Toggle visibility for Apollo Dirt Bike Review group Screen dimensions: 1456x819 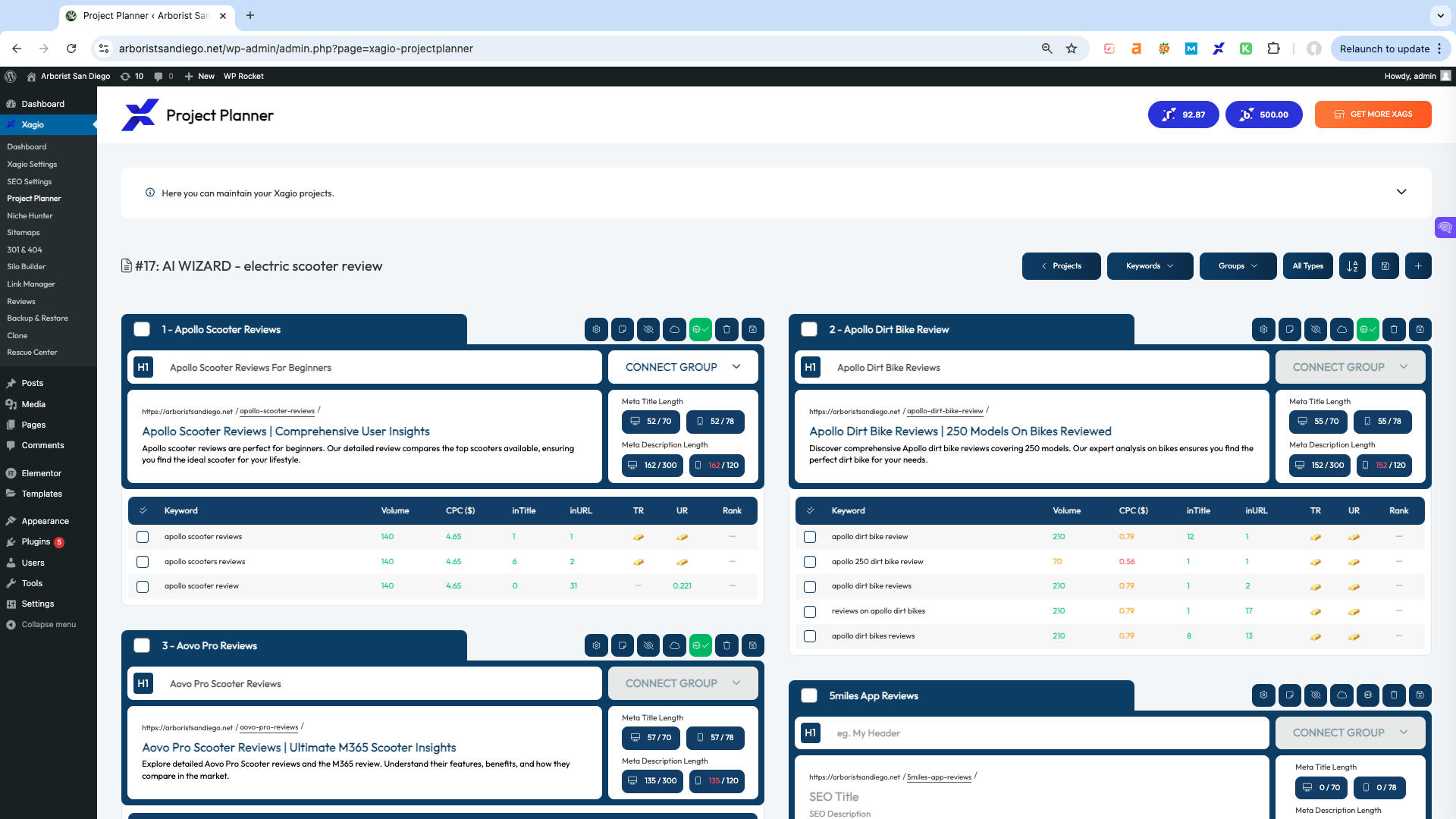click(1316, 330)
